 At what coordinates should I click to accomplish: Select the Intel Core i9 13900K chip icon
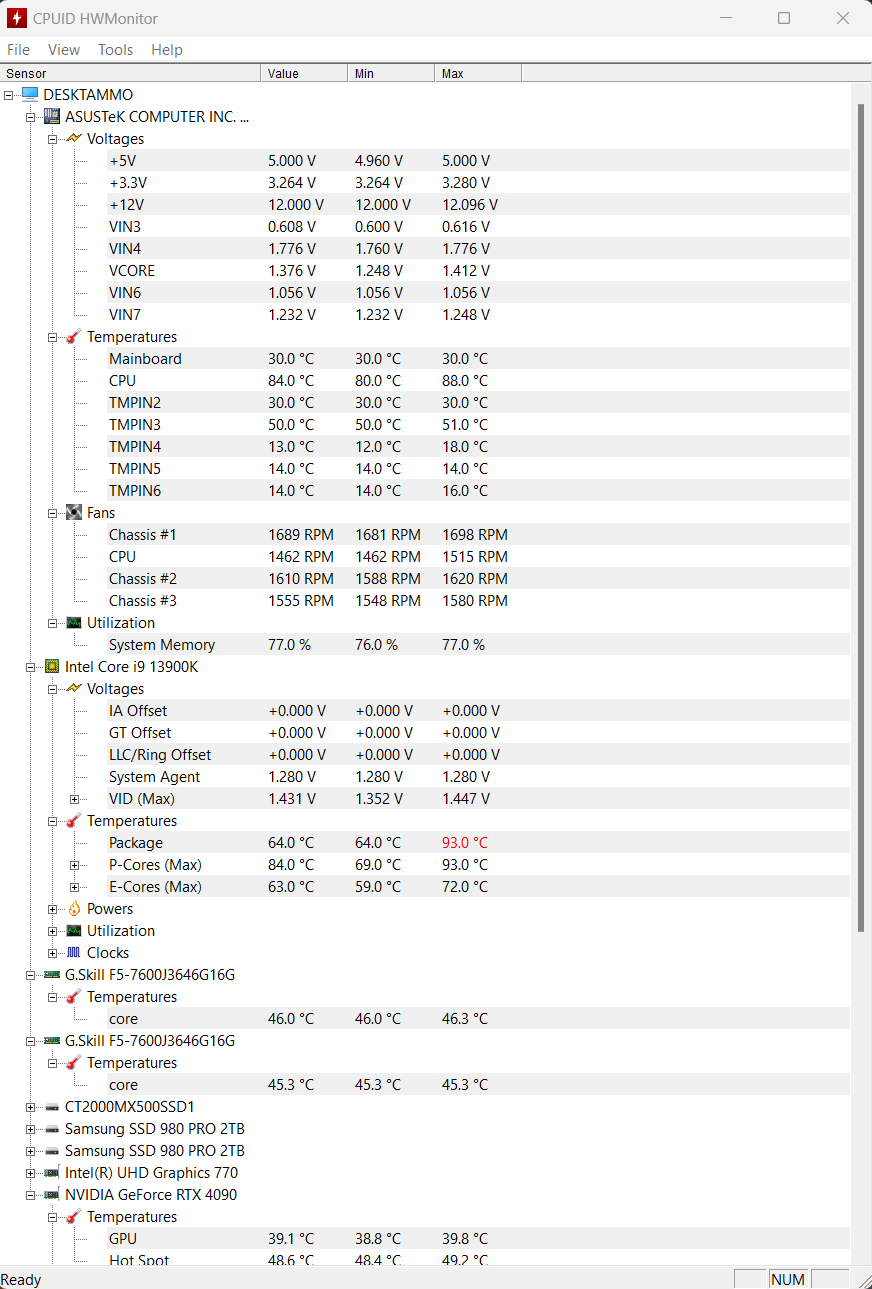[x=52, y=667]
